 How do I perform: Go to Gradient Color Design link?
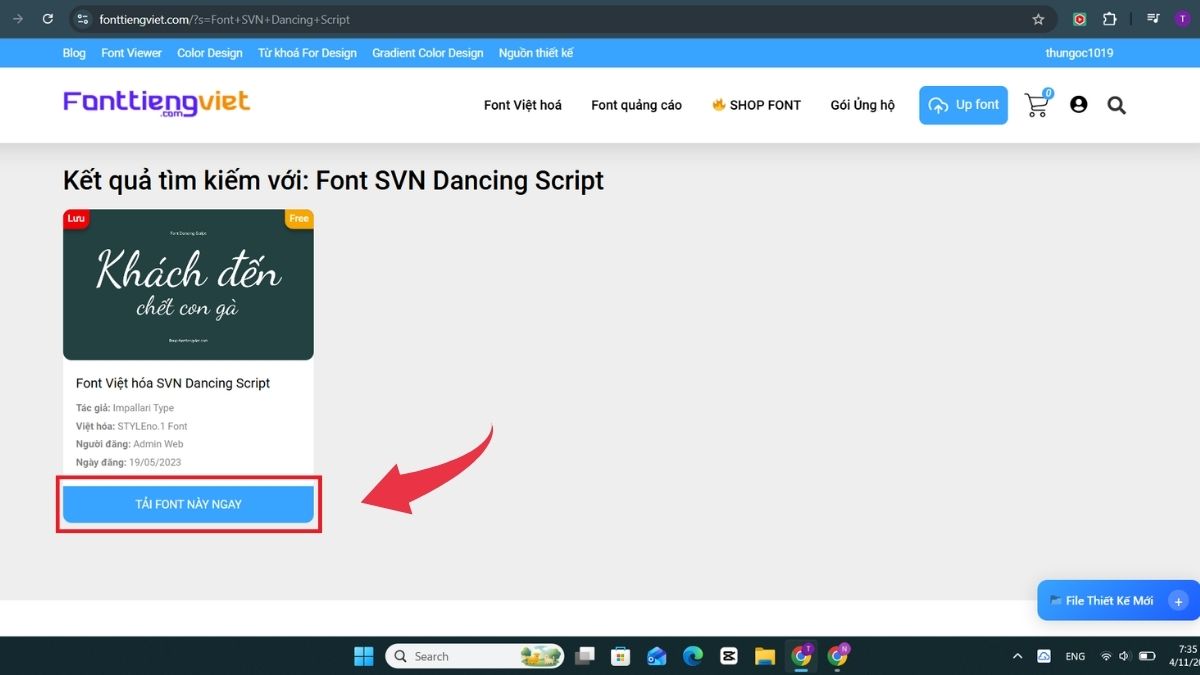tap(427, 53)
